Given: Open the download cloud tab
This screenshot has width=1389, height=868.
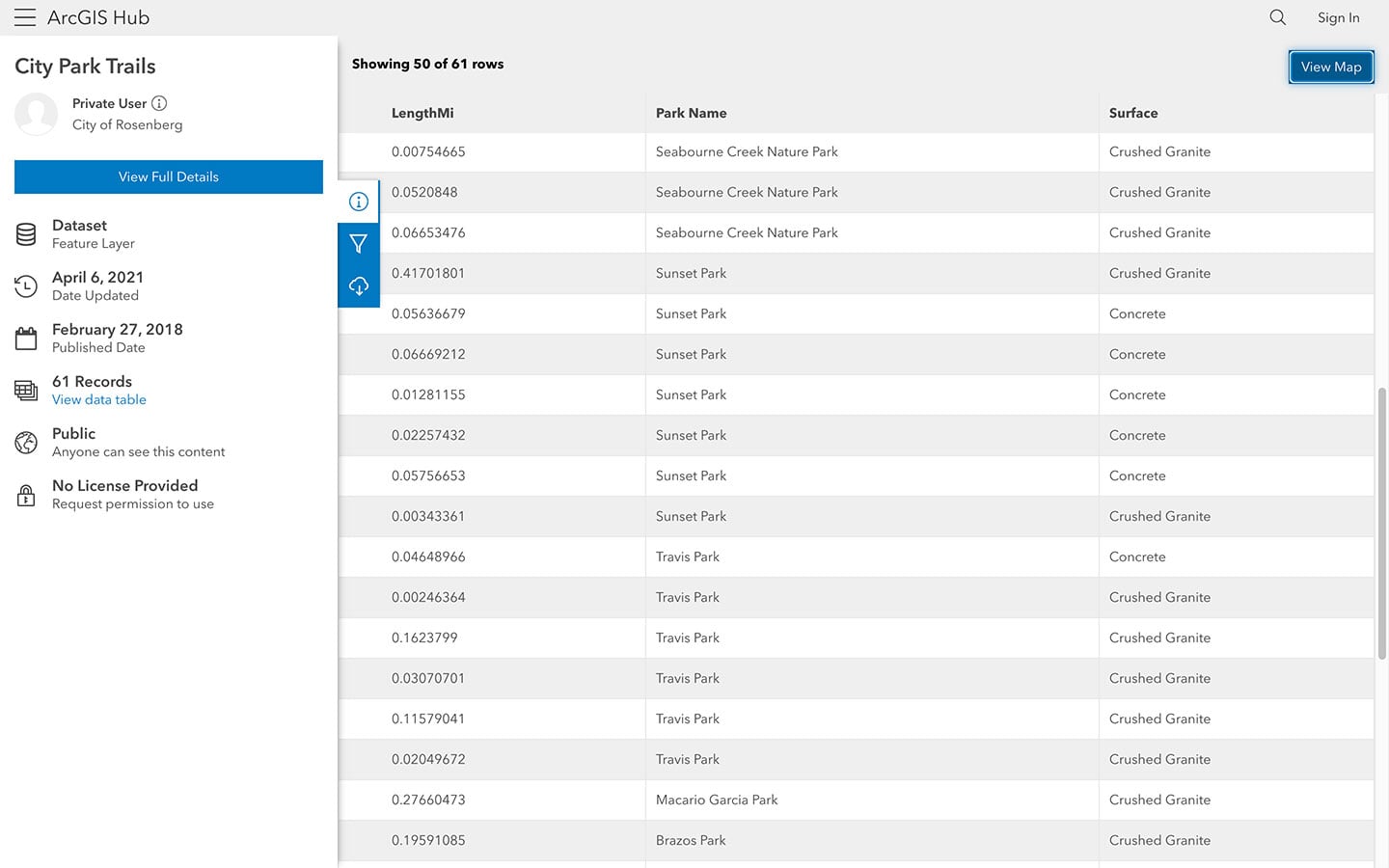Looking at the screenshot, I should point(359,286).
